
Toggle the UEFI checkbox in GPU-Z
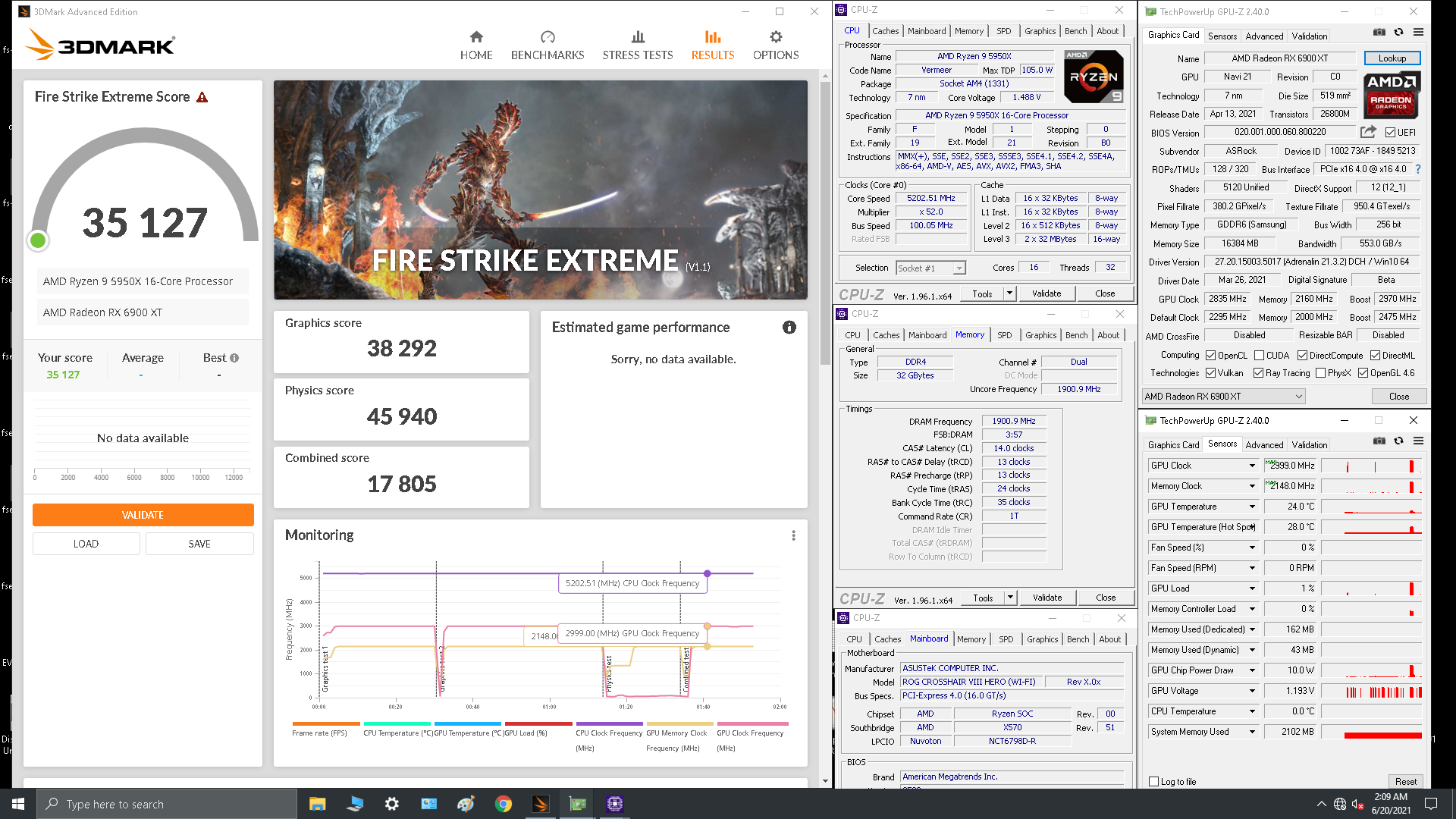[1390, 132]
